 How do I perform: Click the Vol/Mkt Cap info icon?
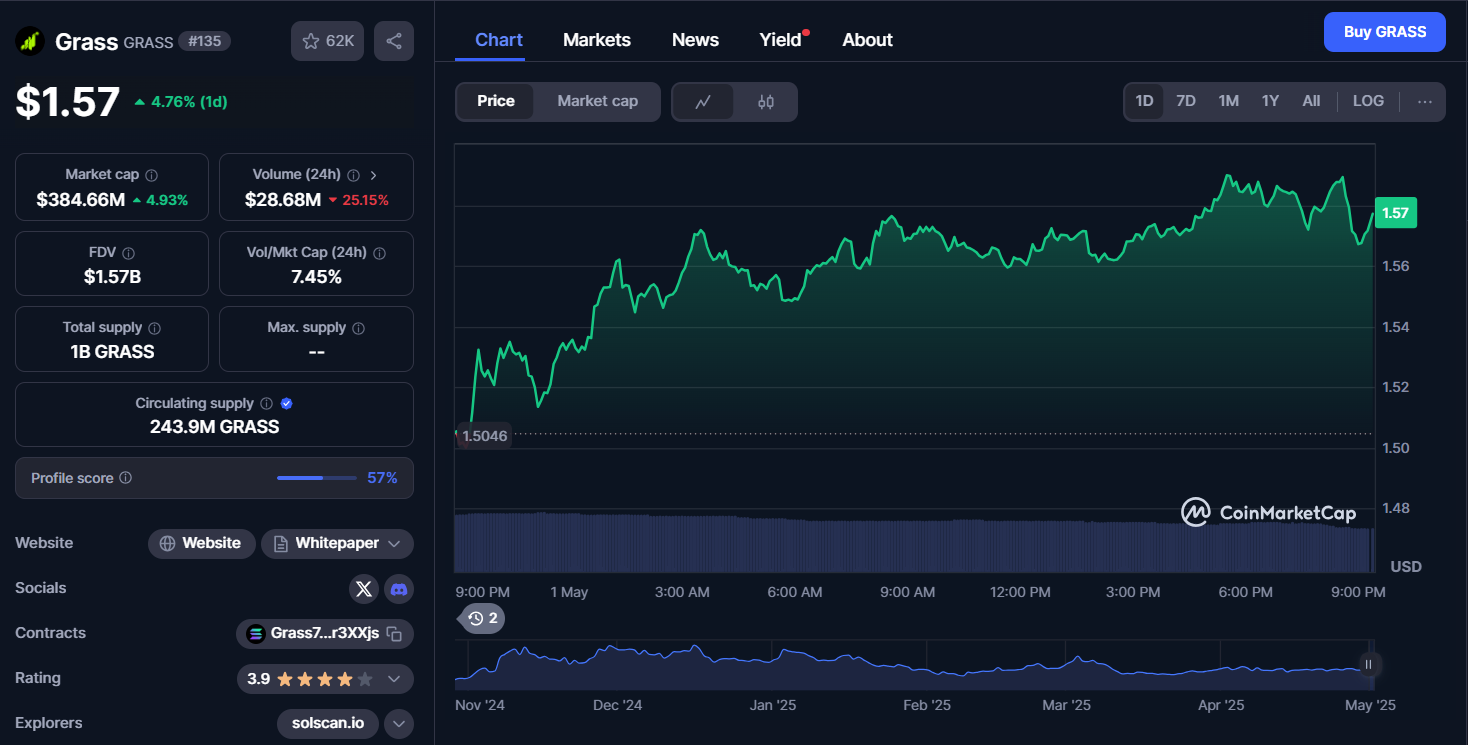(x=379, y=253)
